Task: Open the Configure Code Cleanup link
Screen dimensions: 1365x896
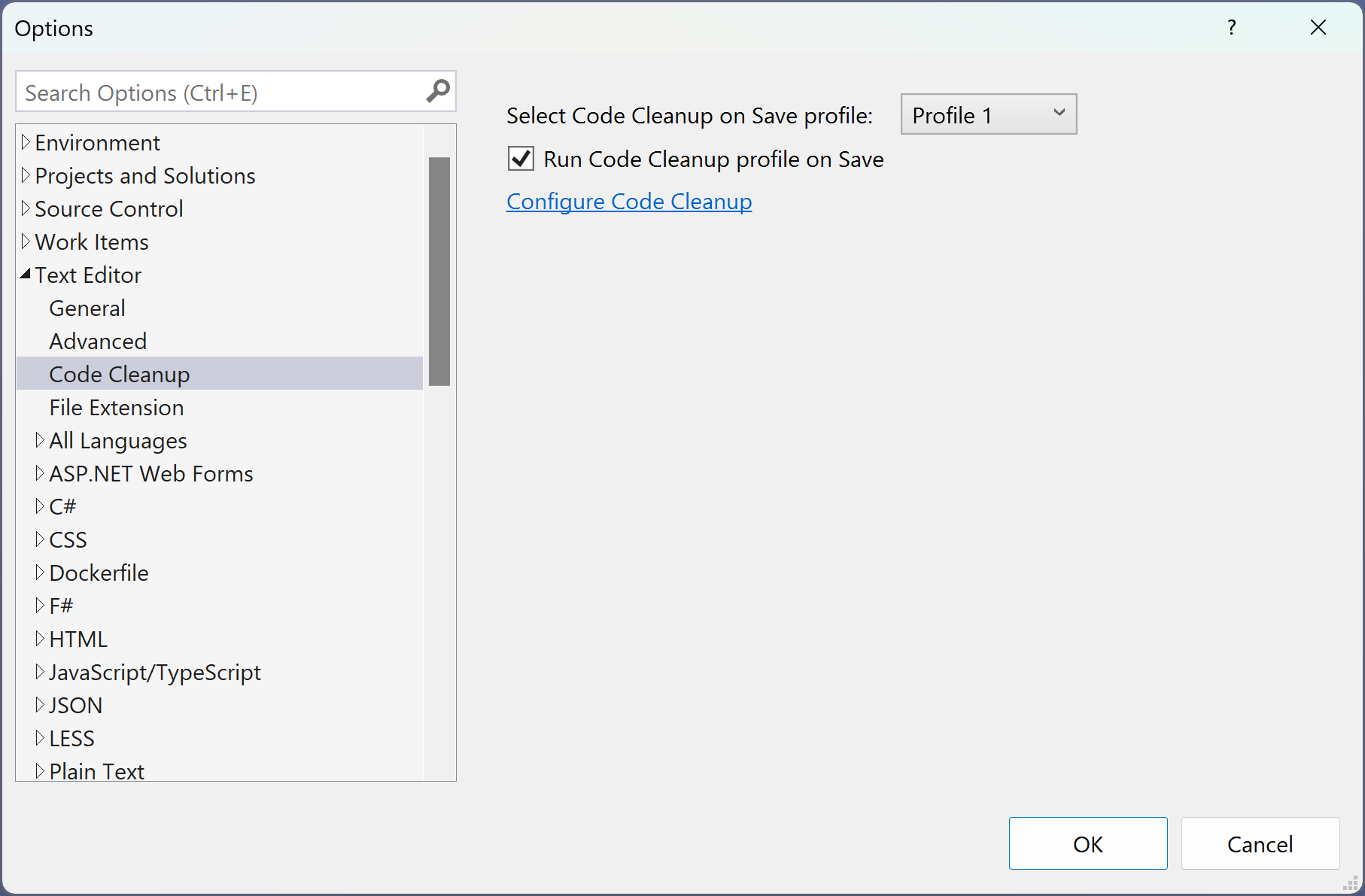Action: click(x=629, y=201)
